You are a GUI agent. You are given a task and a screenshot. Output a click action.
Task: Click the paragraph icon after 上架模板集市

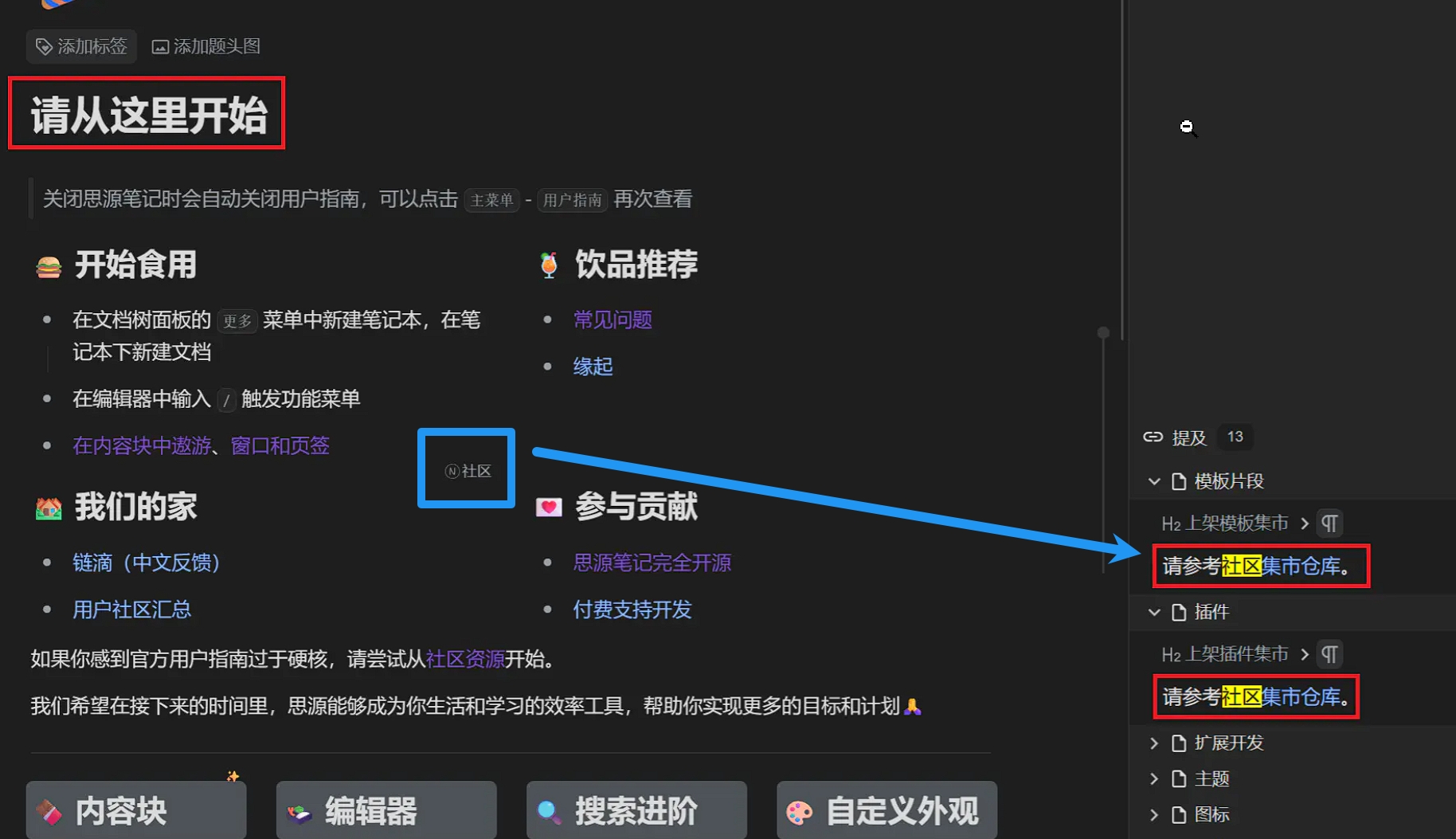click(1329, 523)
